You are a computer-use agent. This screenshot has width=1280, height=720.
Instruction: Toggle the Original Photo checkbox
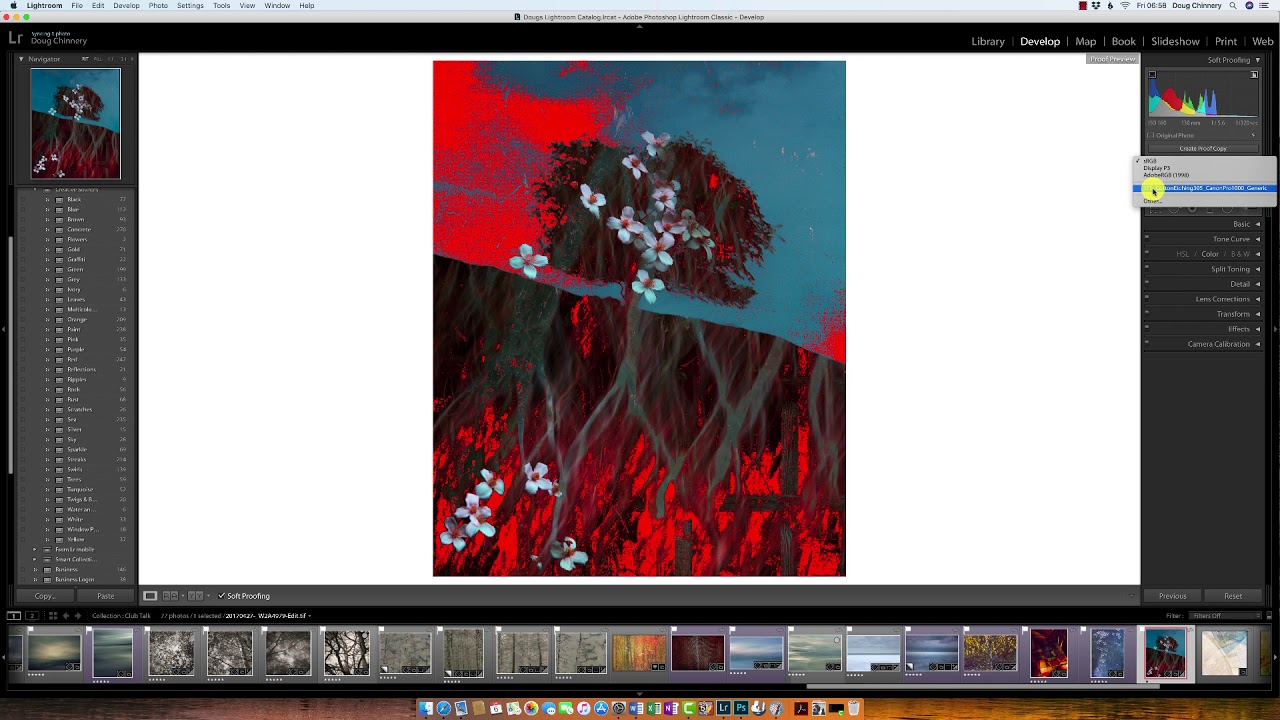(1150, 135)
